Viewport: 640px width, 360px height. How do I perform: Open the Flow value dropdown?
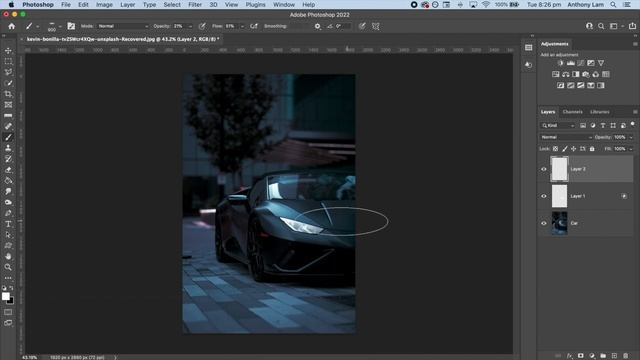(242, 26)
